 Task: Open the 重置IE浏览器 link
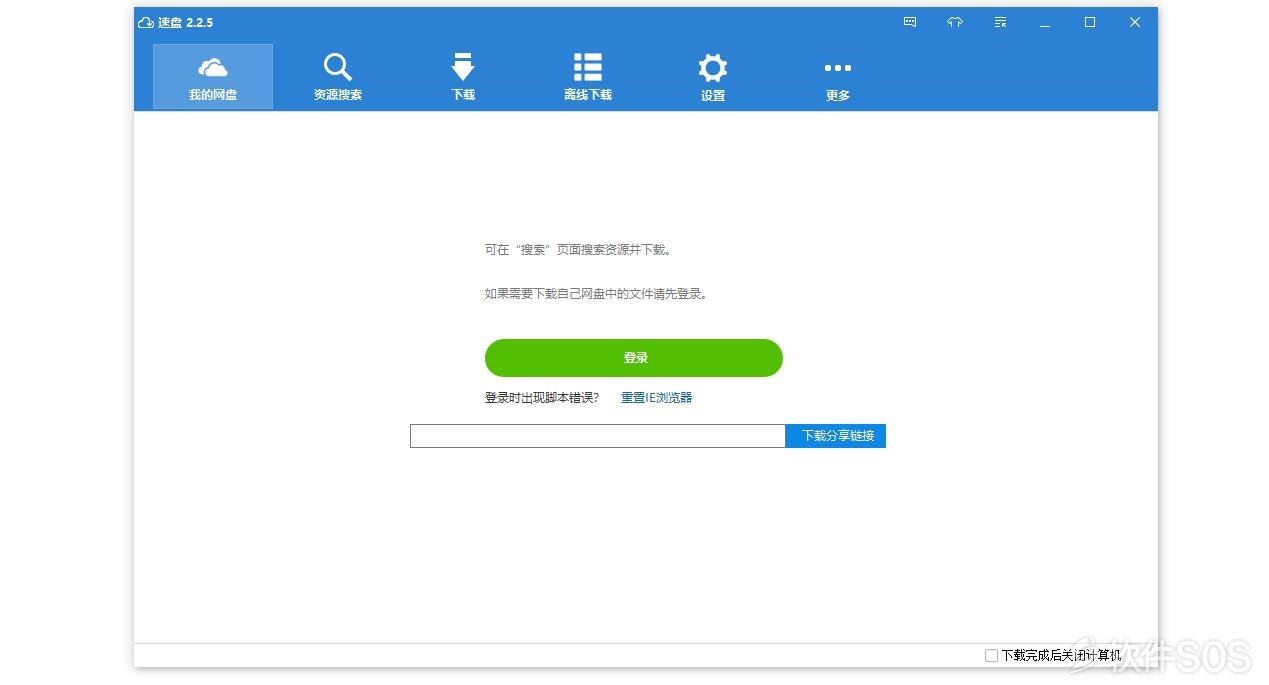click(656, 398)
